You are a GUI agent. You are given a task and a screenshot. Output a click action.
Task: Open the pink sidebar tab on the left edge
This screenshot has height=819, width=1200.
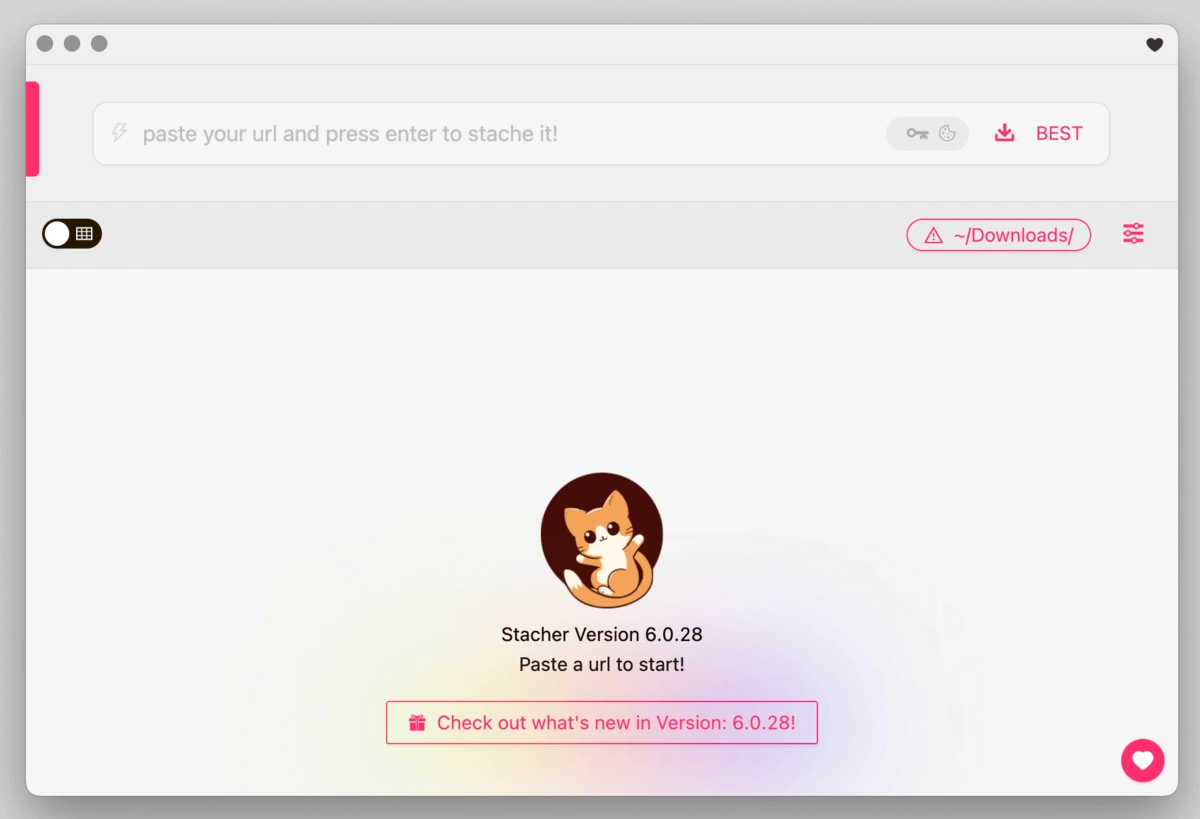32,129
